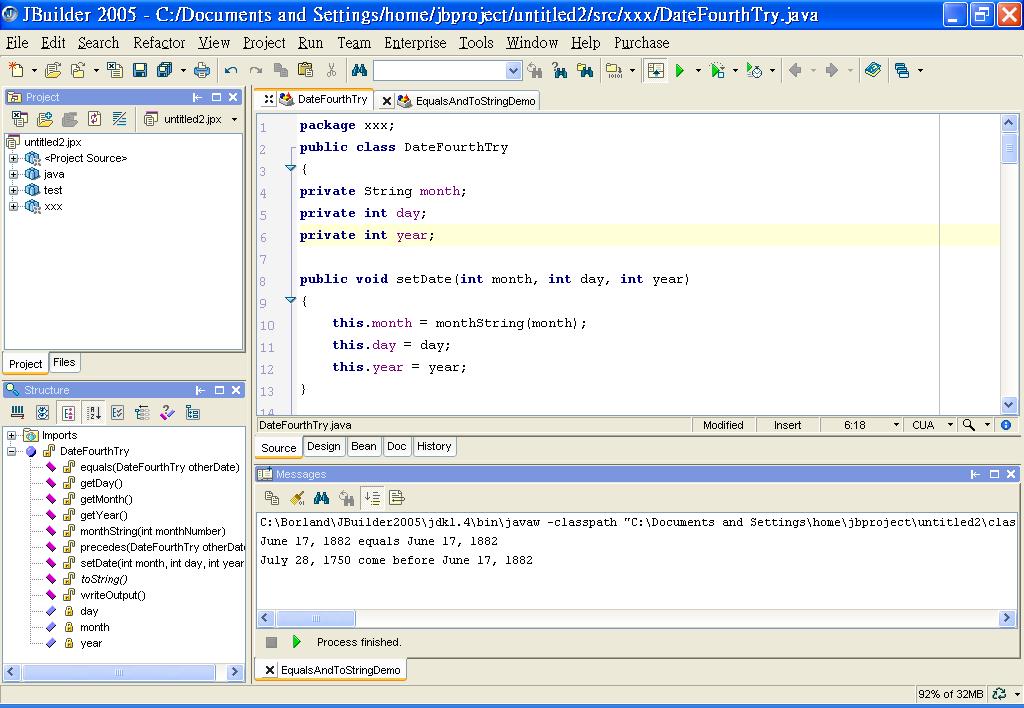Viewport: 1024px width, 708px height.
Task: Click the Find binoculars icon in main toolbar
Action: tap(359, 70)
